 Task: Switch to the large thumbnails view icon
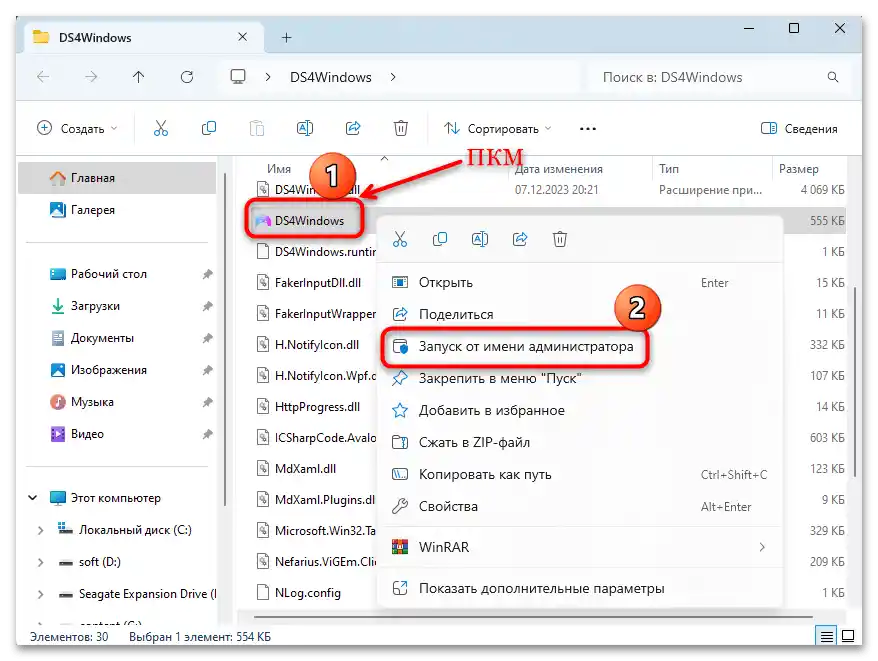point(848,636)
